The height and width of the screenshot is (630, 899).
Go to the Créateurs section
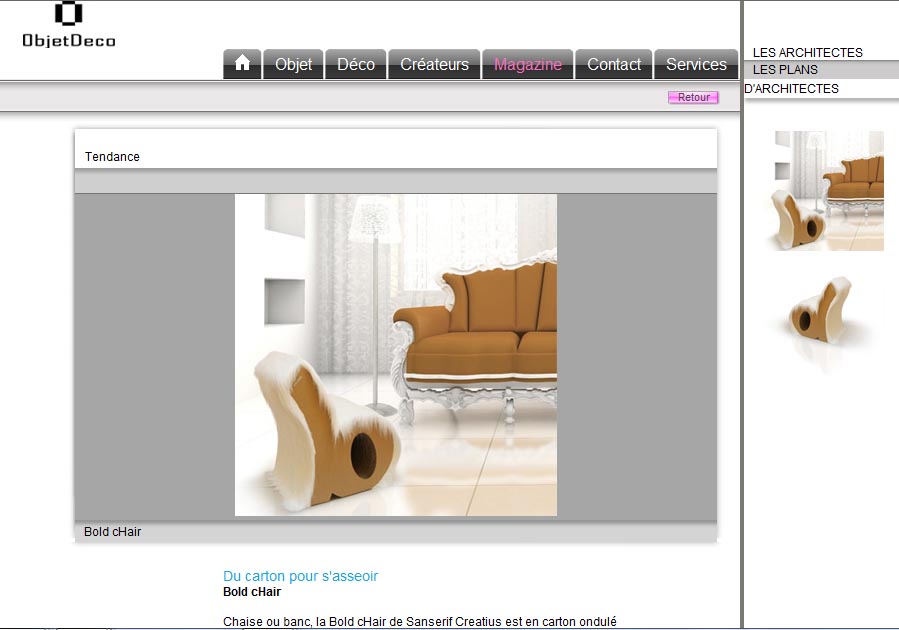pos(434,64)
